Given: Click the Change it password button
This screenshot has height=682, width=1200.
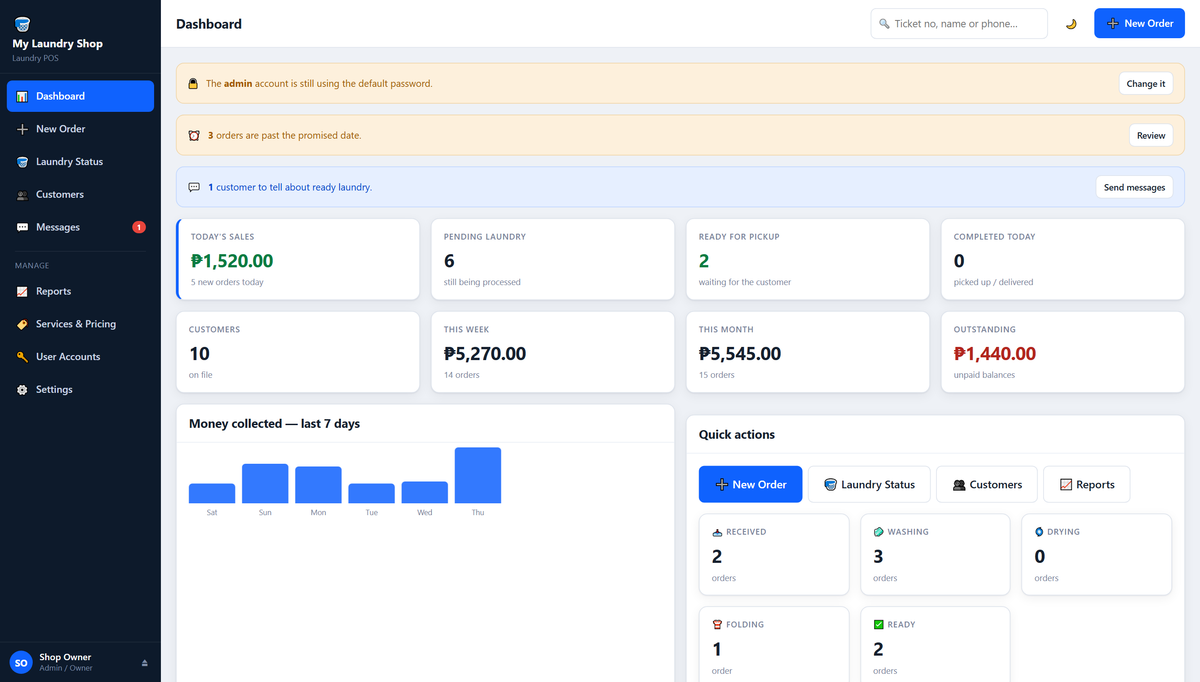Looking at the screenshot, I should point(1146,84).
